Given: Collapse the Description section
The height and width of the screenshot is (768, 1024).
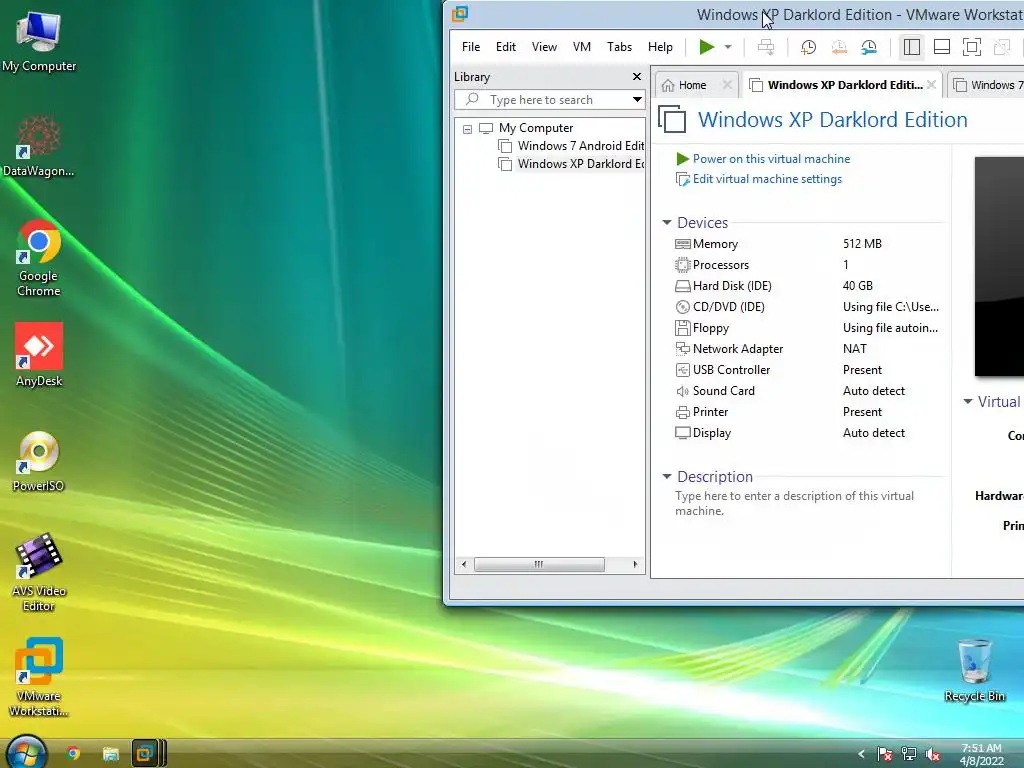Looking at the screenshot, I should [x=667, y=477].
